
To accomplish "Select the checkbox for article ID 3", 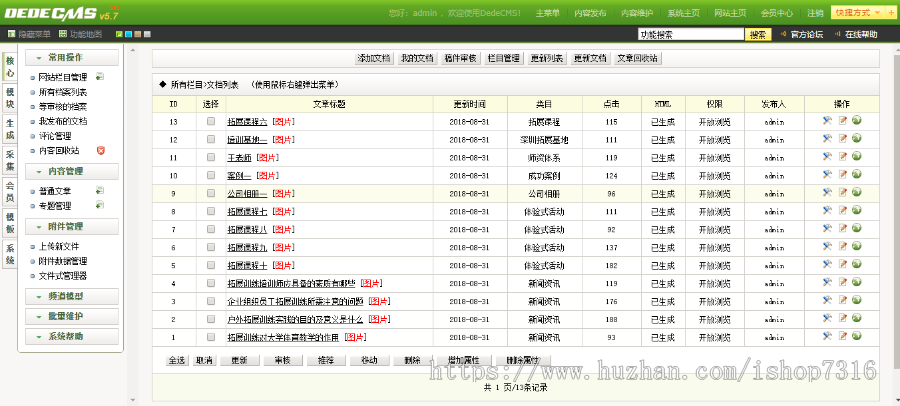I will pos(211,300).
